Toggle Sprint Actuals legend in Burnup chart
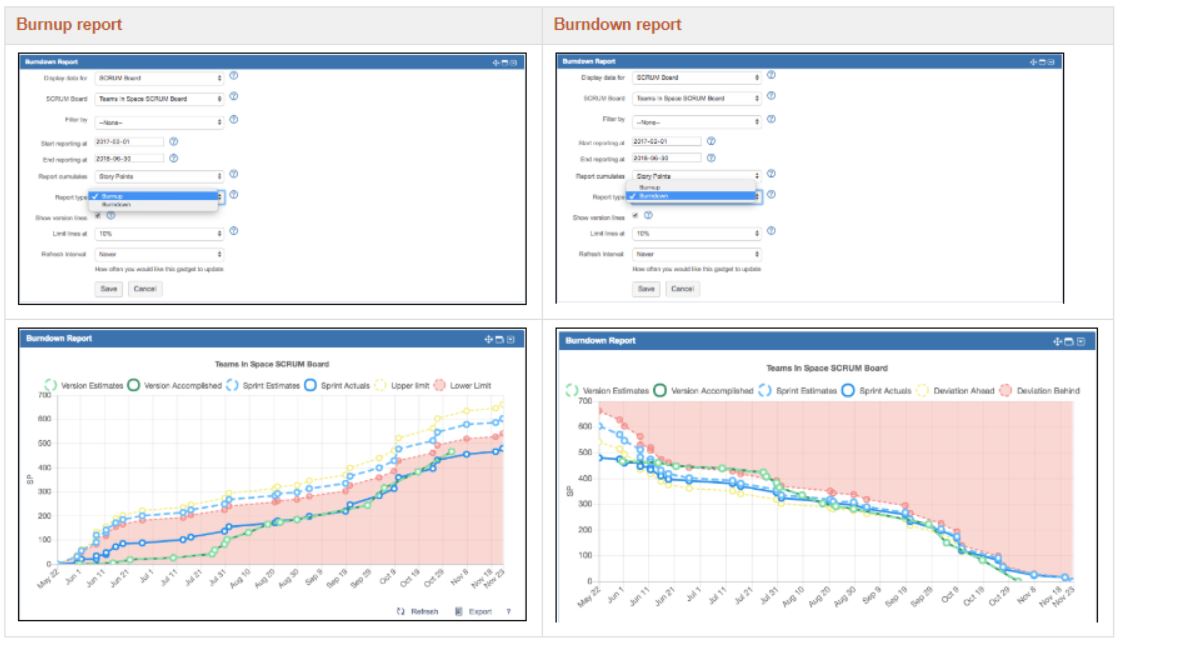Viewport: 1181px width, 651px height. 337,386
